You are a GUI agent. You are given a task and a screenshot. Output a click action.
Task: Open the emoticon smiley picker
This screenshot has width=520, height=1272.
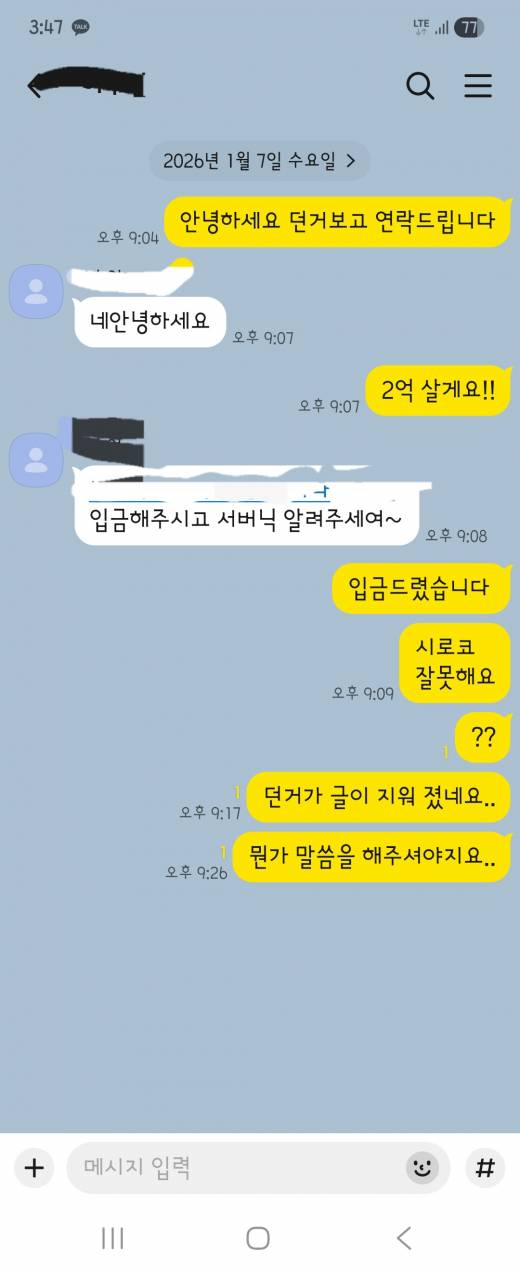click(x=422, y=1167)
